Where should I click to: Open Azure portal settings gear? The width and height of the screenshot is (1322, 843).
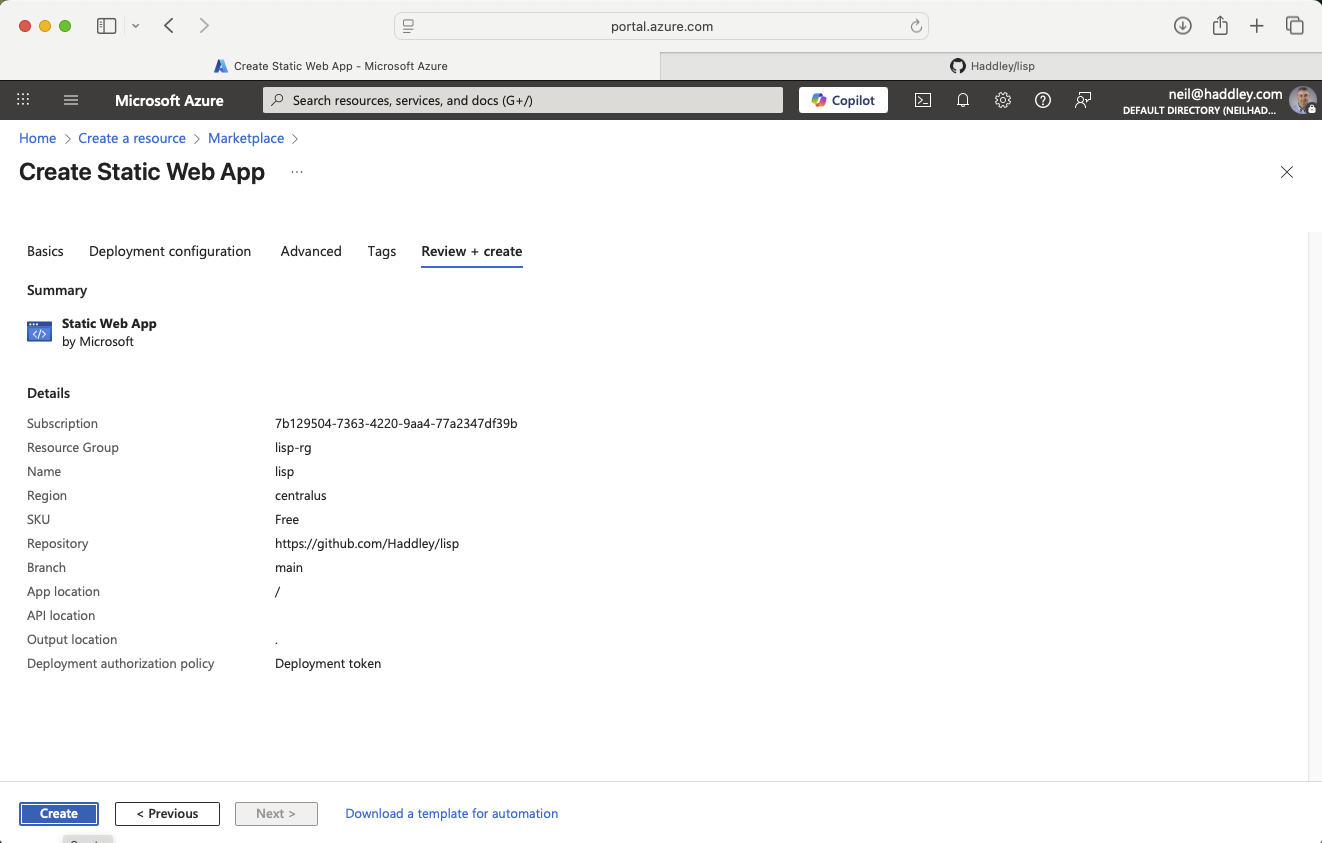click(x=1003, y=100)
